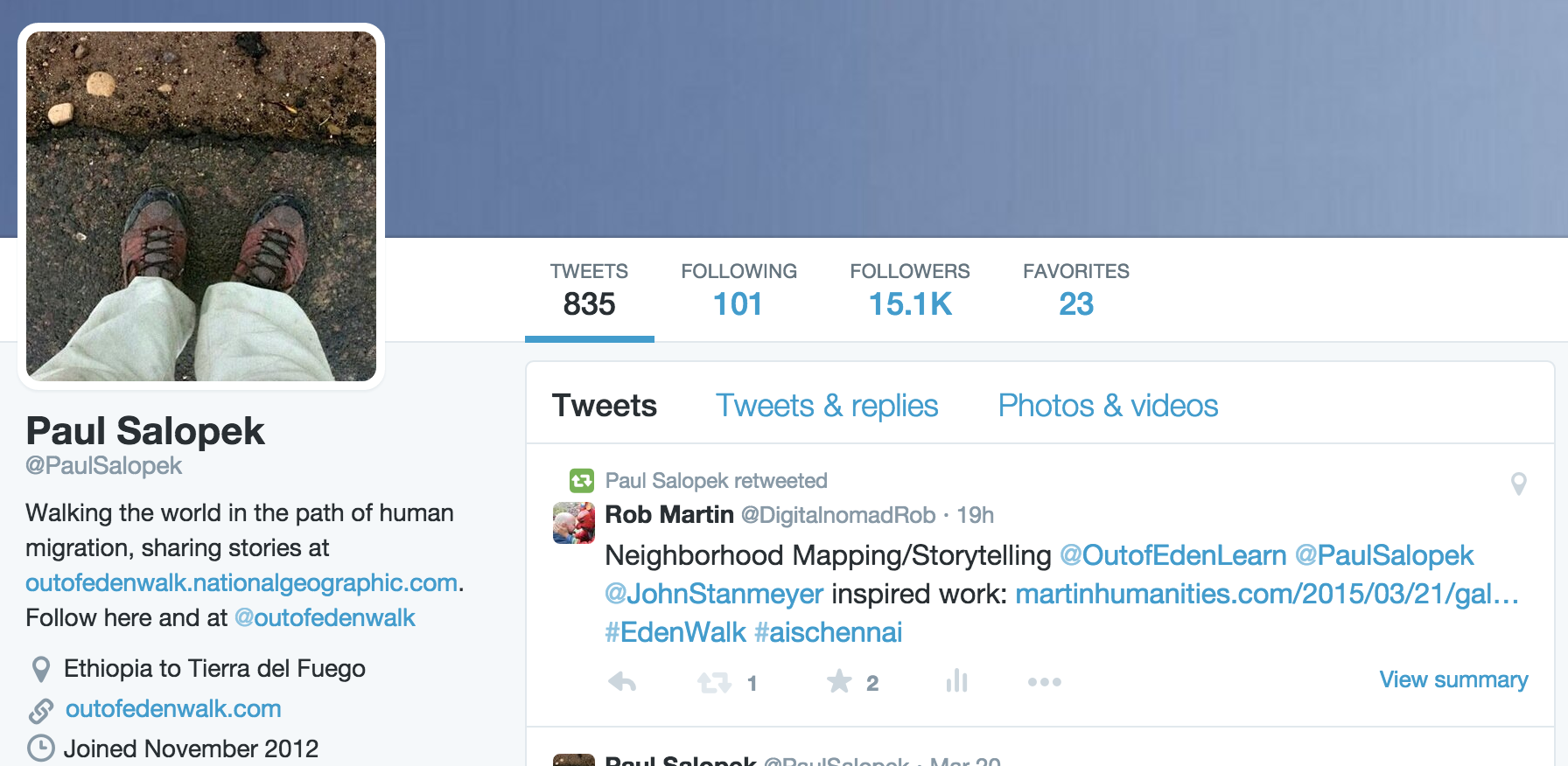Open the more options ellipsis on tweet
The height and width of the screenshot is (766, 1568).
point(1044,682)
